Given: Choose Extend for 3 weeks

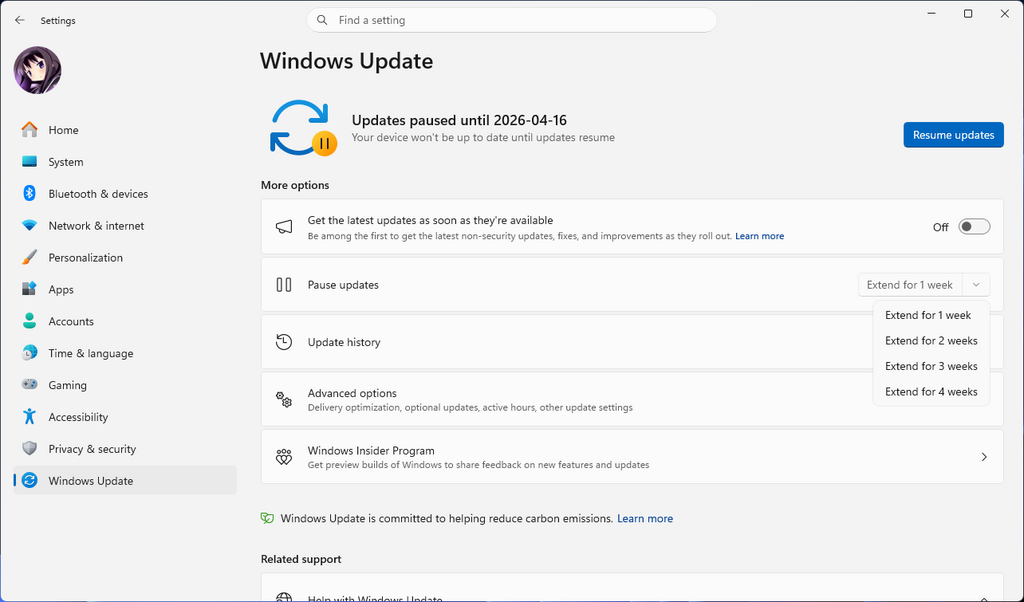Looking at the screenshot, I should (931, 366).
